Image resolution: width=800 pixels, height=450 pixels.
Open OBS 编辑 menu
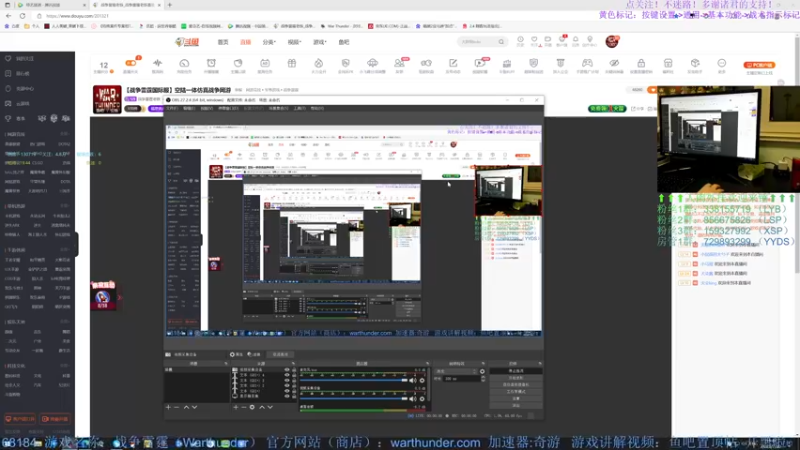(x=189, y=108)
